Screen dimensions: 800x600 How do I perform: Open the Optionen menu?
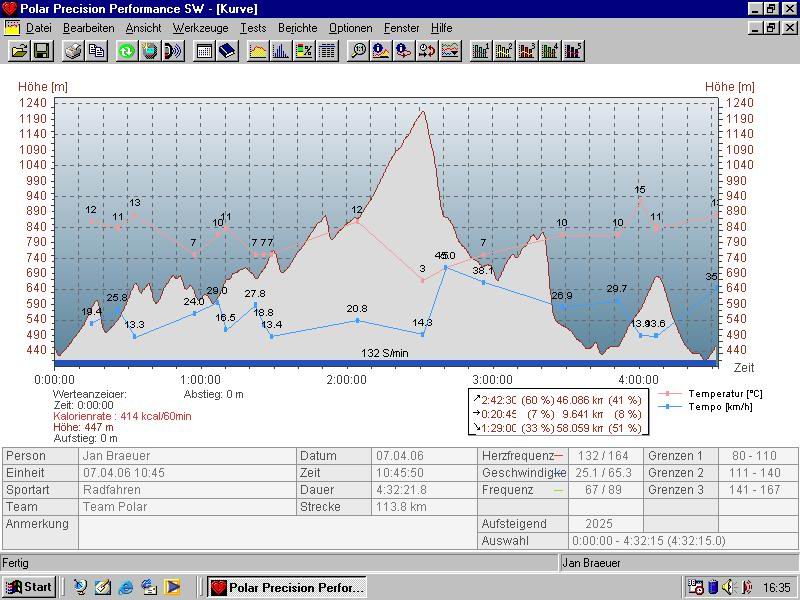pyautogui.click(x=350, y=28)
